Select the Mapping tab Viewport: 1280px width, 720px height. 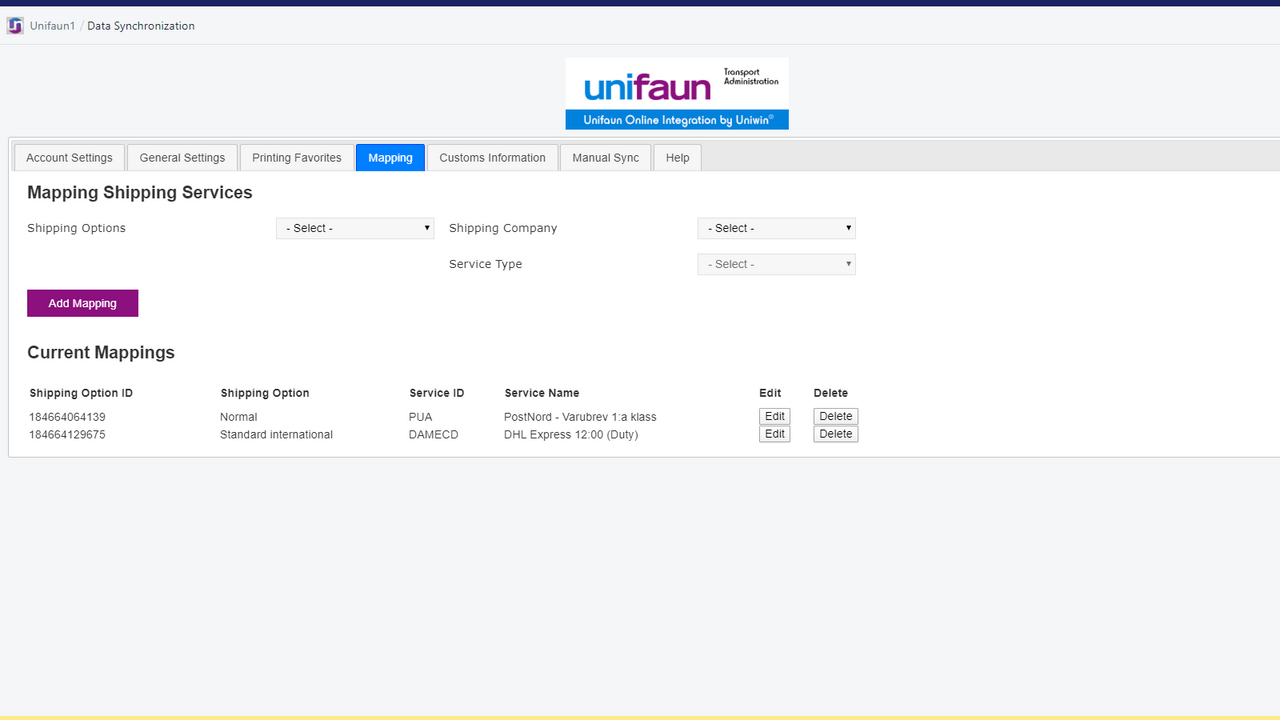coord(390,158)
